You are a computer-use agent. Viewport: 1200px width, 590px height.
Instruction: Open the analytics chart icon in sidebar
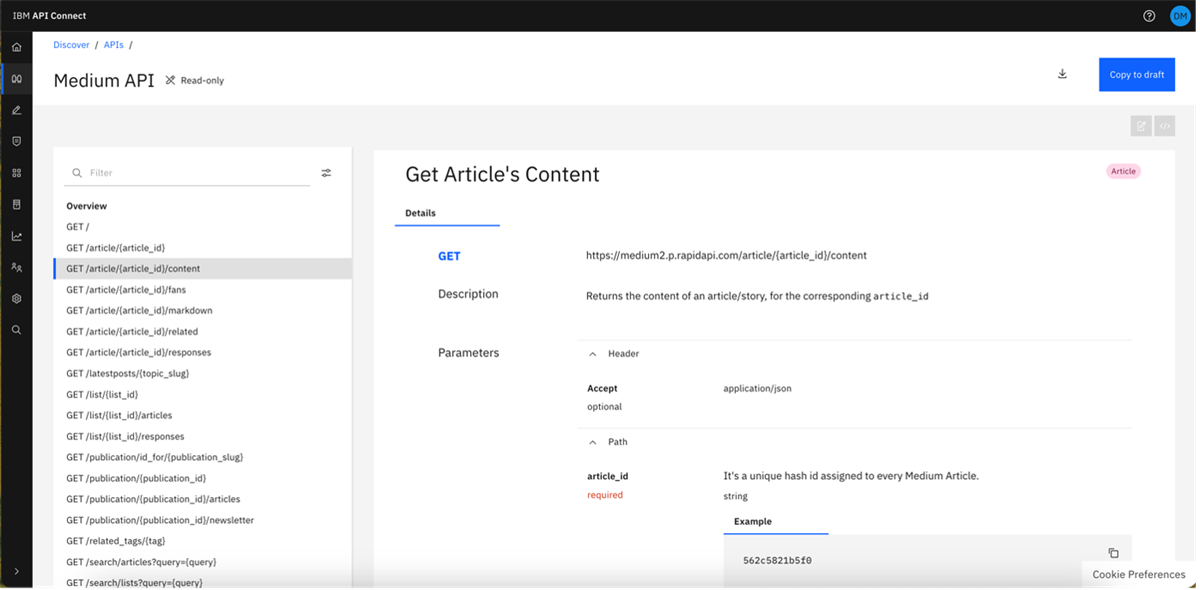(x=16, y=236)
